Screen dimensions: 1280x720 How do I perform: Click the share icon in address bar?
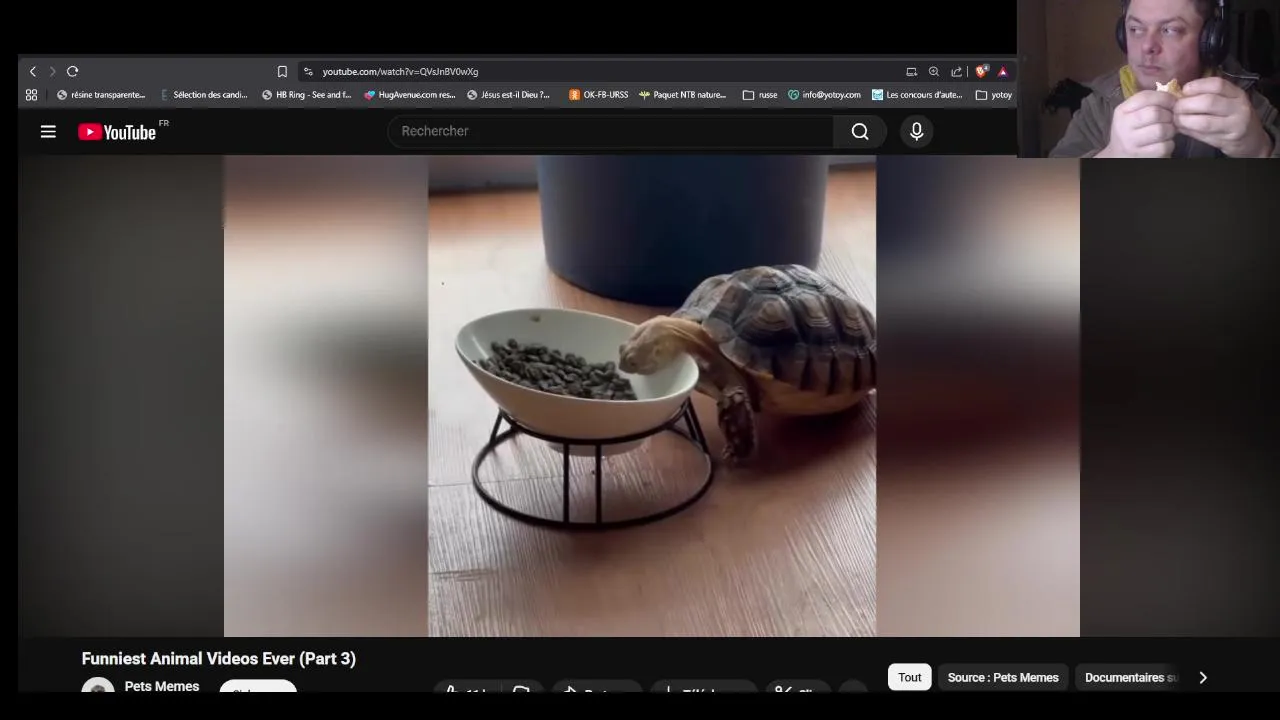point(956,72)
